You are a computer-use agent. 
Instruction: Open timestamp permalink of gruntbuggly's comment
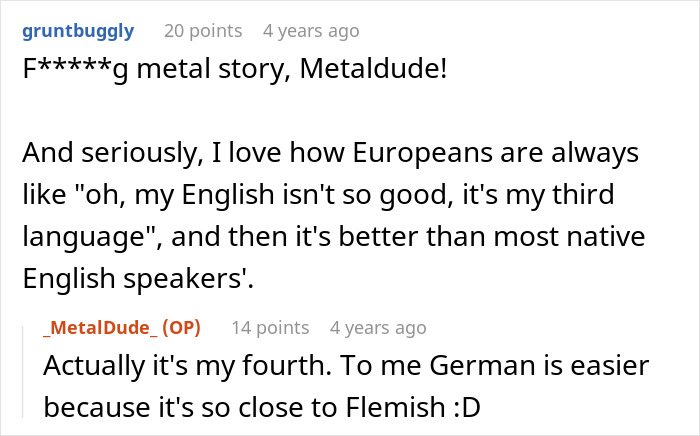point(311,31)
